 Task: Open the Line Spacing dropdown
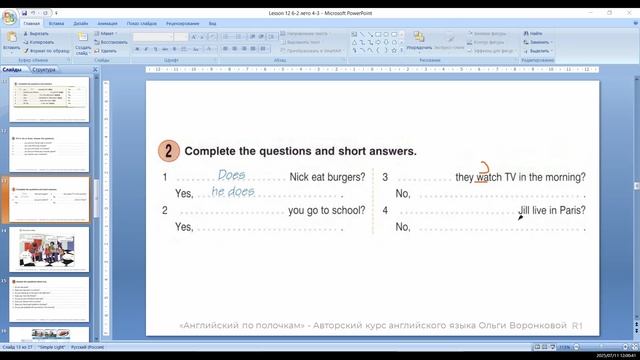click(272, 37)
